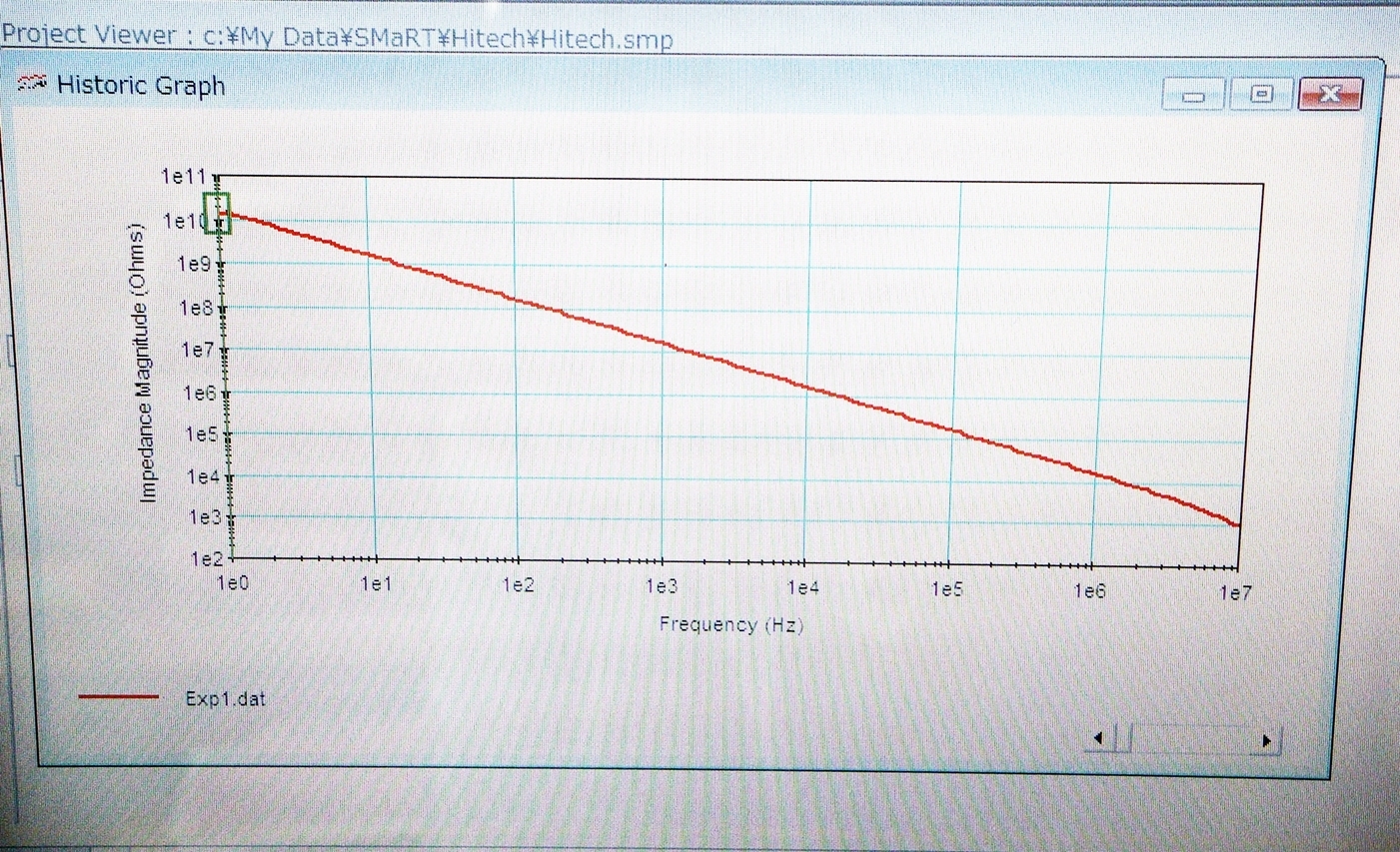This screenshot has width=1400, height=852.
Task: Click the Project Viewer title bar text
Action: point(338,37)
